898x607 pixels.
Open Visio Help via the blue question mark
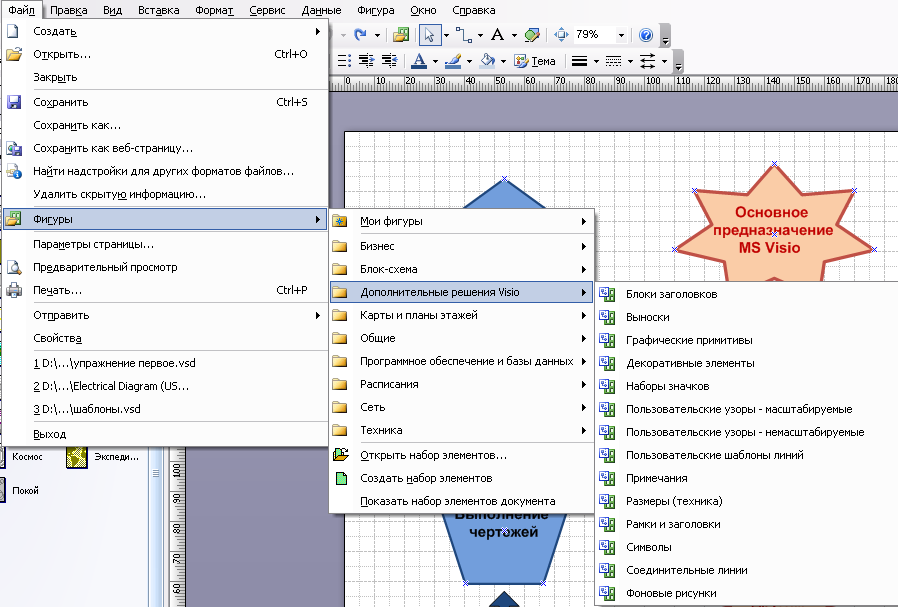pyautogui.click(x=645, y=35)
